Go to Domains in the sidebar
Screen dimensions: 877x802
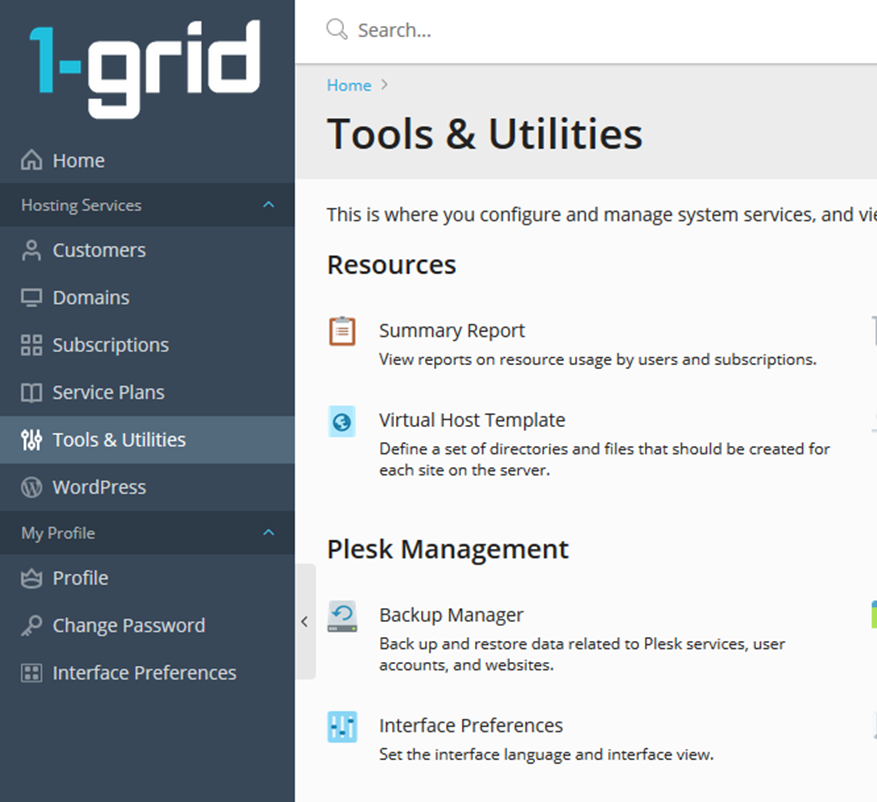point(147,298)
